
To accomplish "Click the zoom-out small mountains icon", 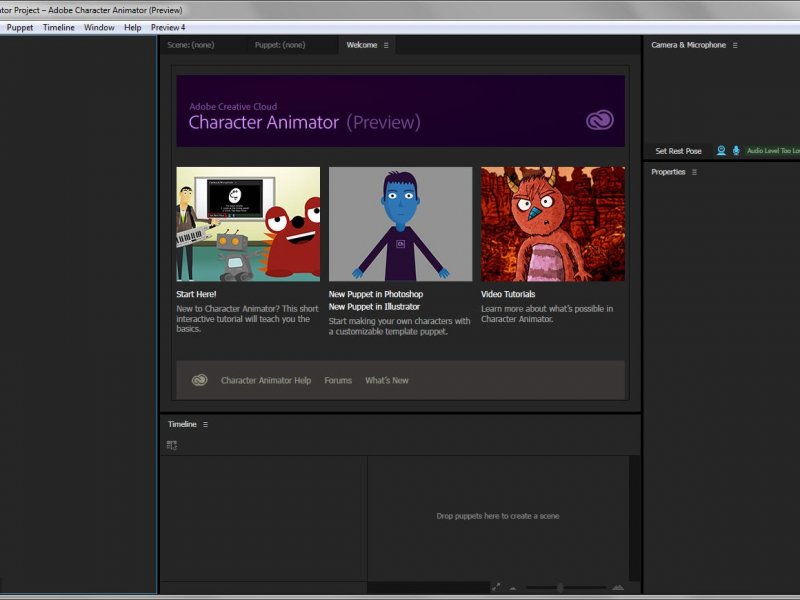I will pos(513,588).
